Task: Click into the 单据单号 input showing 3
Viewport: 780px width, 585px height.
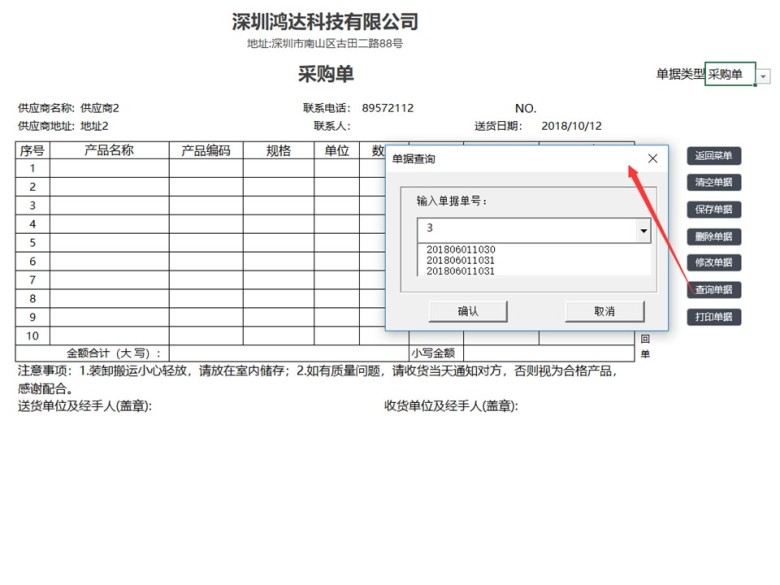Action: click(527, 230)
